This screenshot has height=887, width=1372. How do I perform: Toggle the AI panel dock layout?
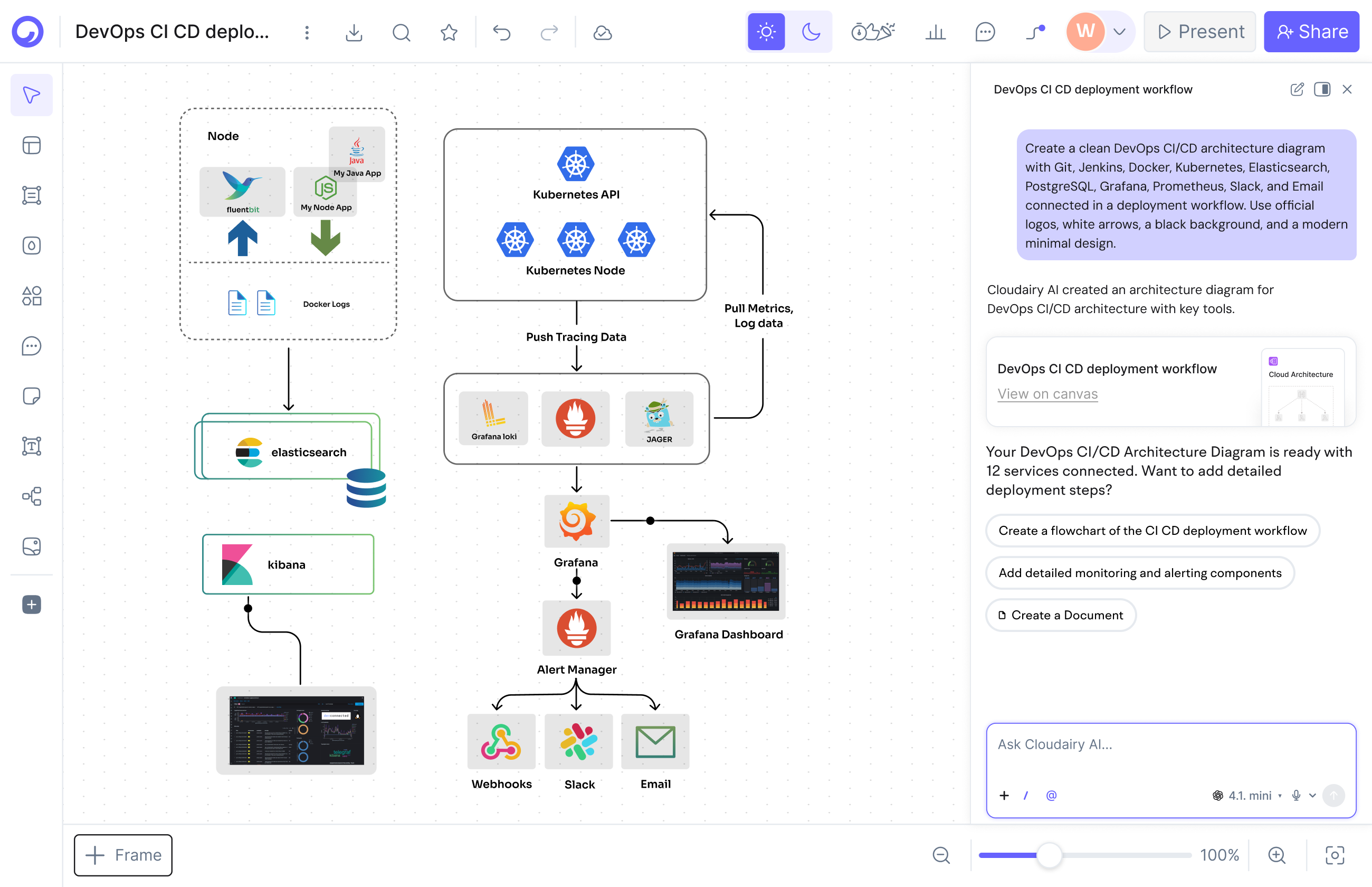(1322, 89)
